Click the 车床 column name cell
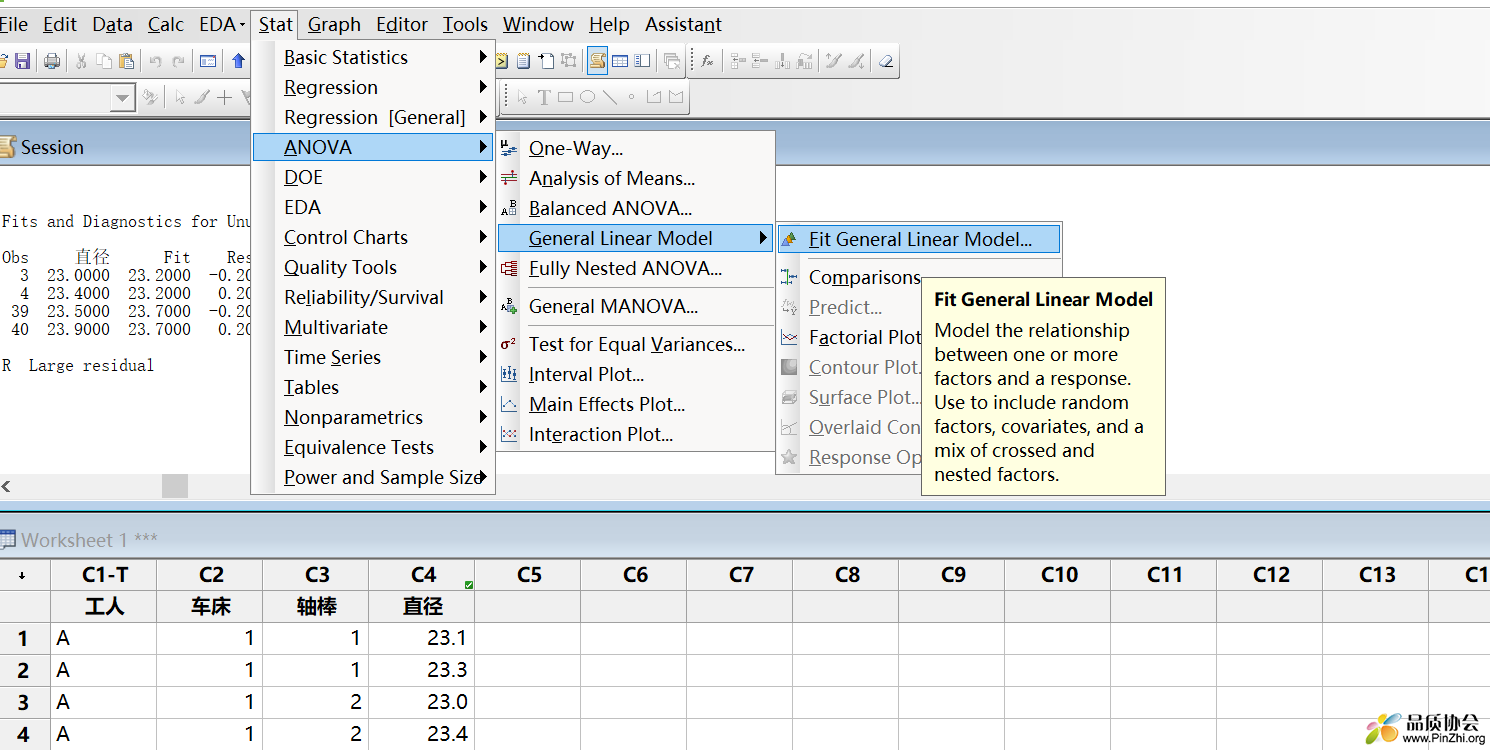This screenshot has width=1490, height=750. tap(210, 606)
